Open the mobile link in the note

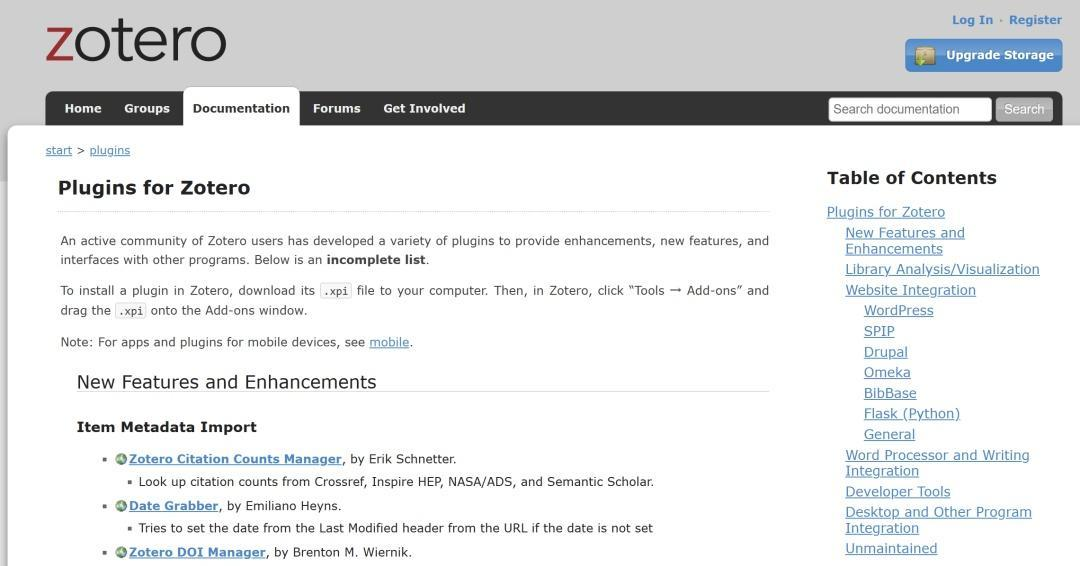(389, 342)
